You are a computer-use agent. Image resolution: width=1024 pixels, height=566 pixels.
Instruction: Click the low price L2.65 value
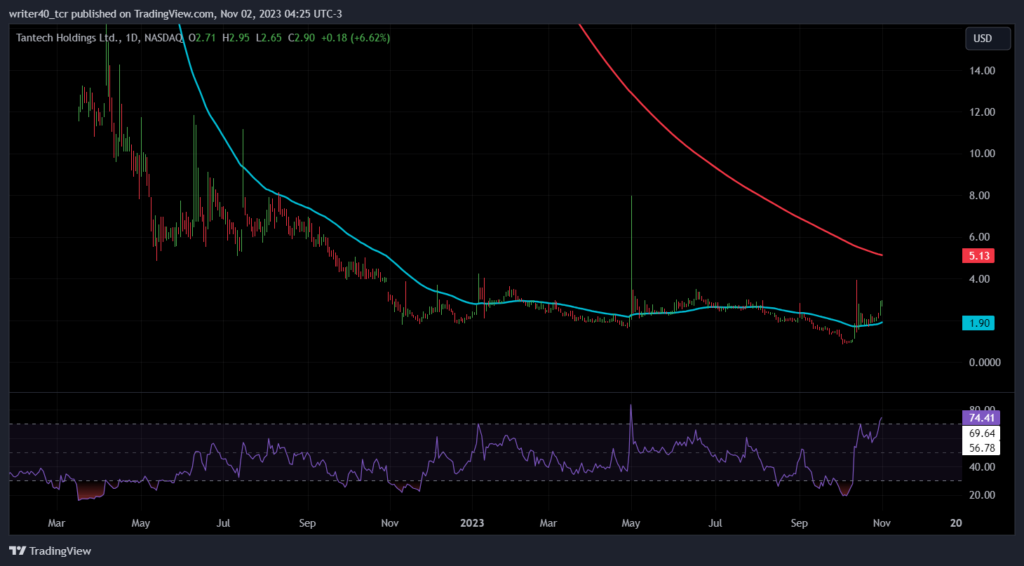pyautogui.click(x=268, y=38)
